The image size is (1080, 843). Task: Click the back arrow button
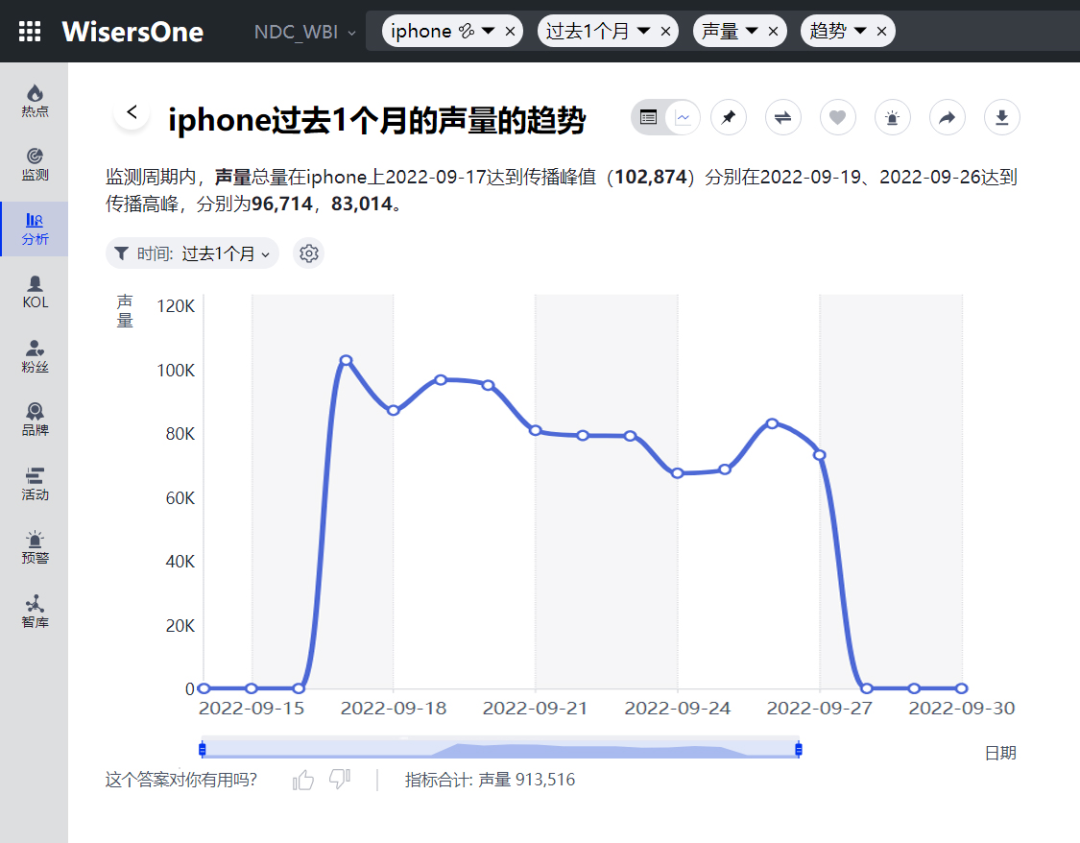pos(132,112)
